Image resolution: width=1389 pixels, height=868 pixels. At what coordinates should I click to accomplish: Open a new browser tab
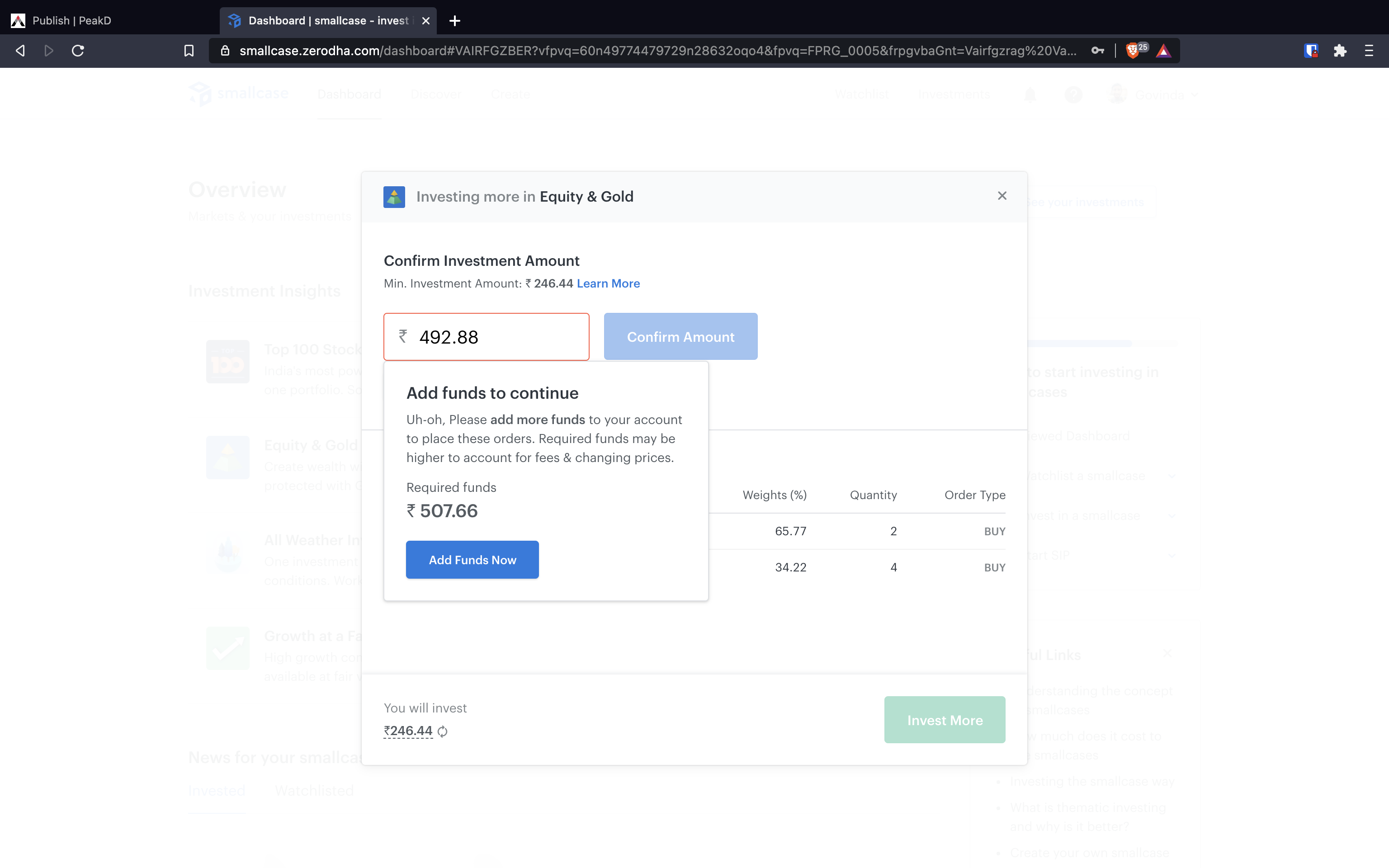tap(454, 21)
